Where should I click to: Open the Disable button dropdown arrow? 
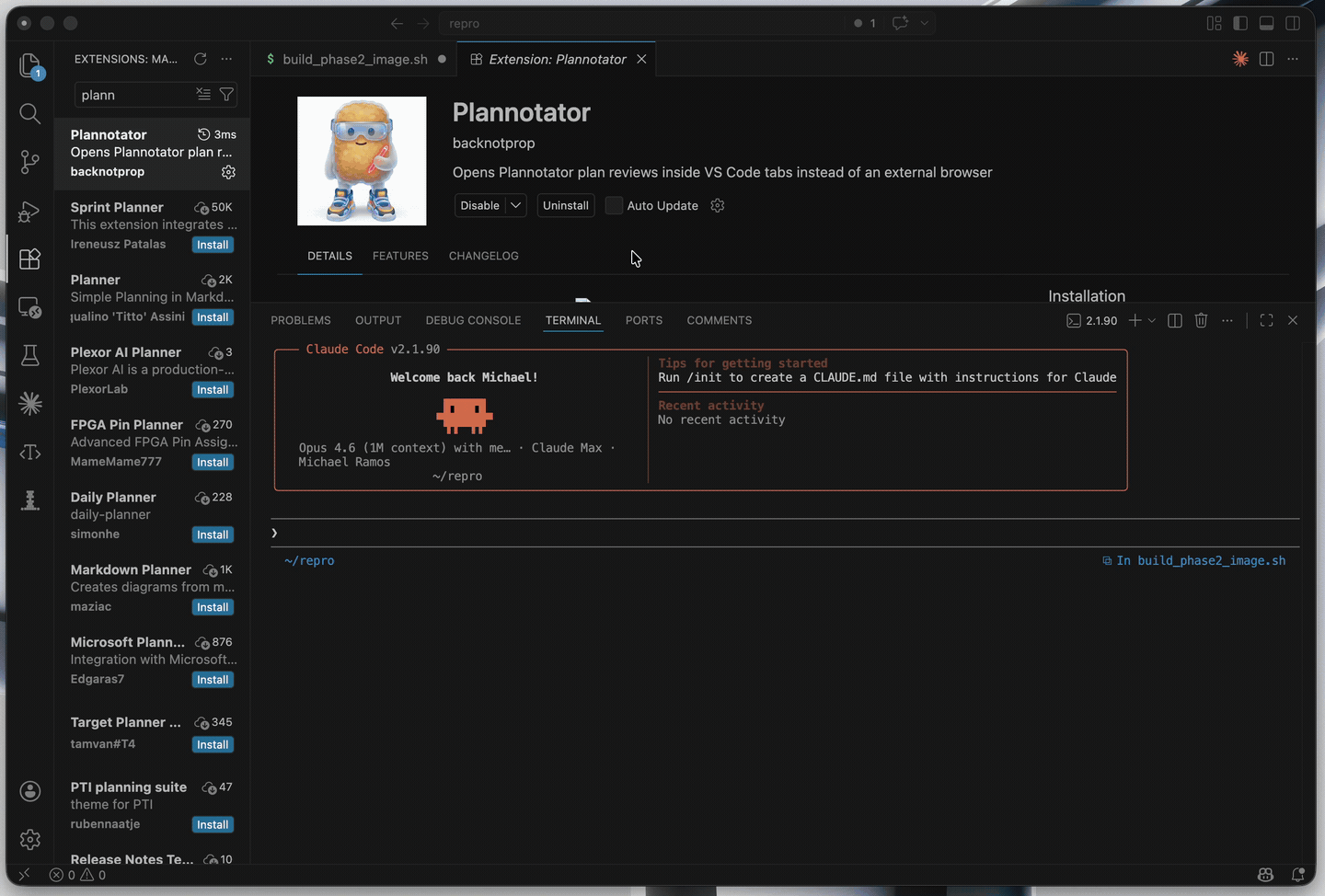(515, 205)
